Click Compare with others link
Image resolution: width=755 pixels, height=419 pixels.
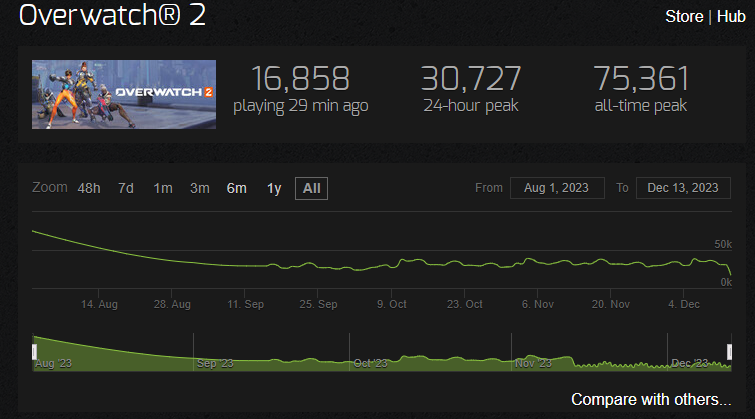click(651, 399)
